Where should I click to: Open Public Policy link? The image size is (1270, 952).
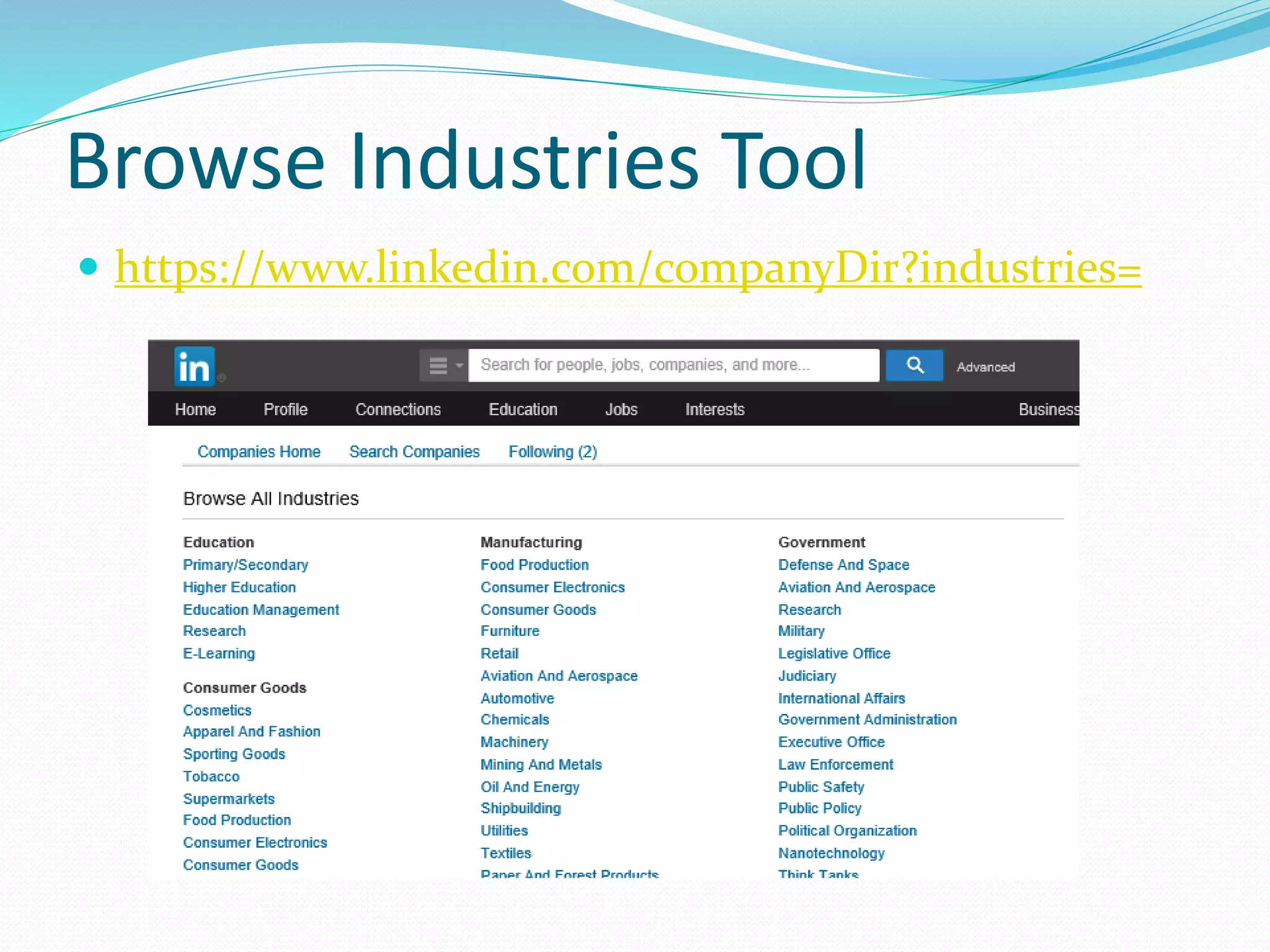pyautogui.click(x=820, y=809)
